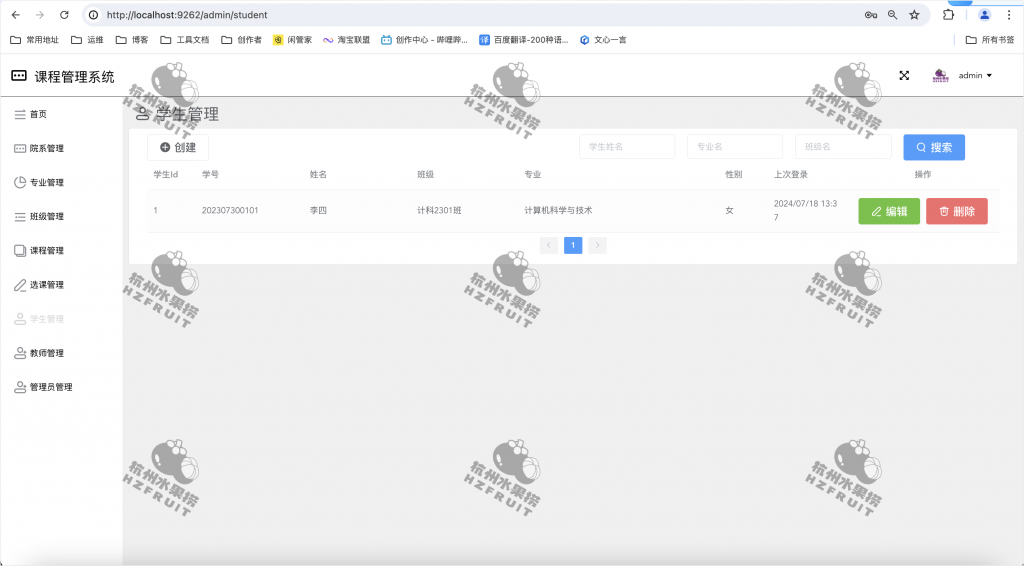The height and width of the screenshot is (566, 1024).
Task: Open the 常用地址 bookmark folder
Action: click(x=35, y=40)
